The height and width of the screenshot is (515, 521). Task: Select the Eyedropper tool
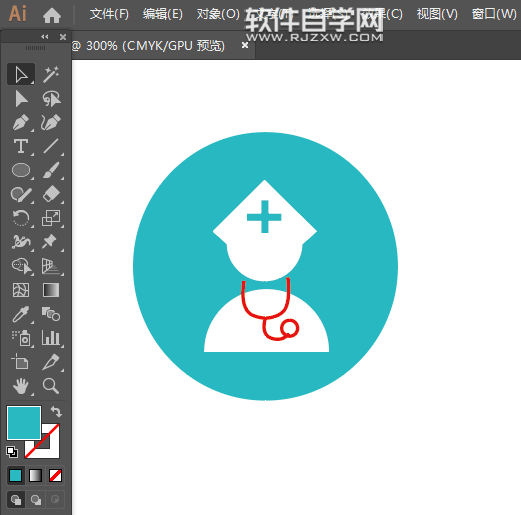[21, 314]
